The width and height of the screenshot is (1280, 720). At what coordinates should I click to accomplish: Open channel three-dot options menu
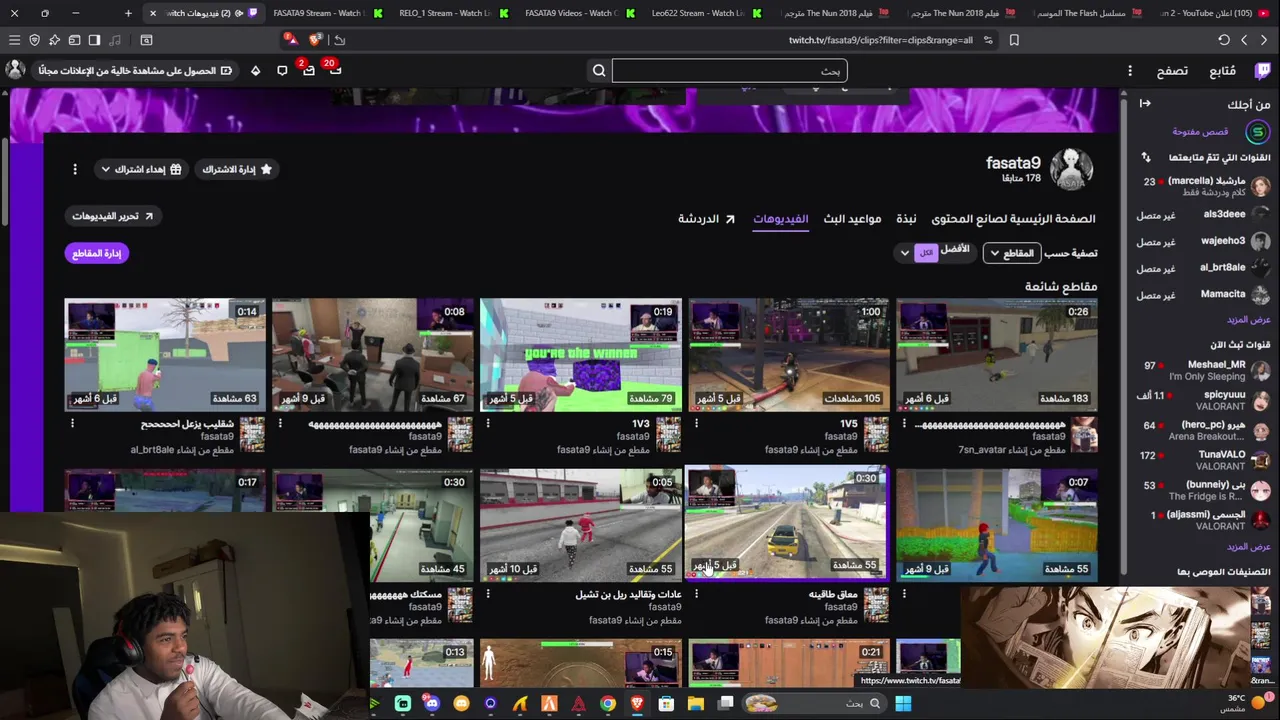click(75, 169)
